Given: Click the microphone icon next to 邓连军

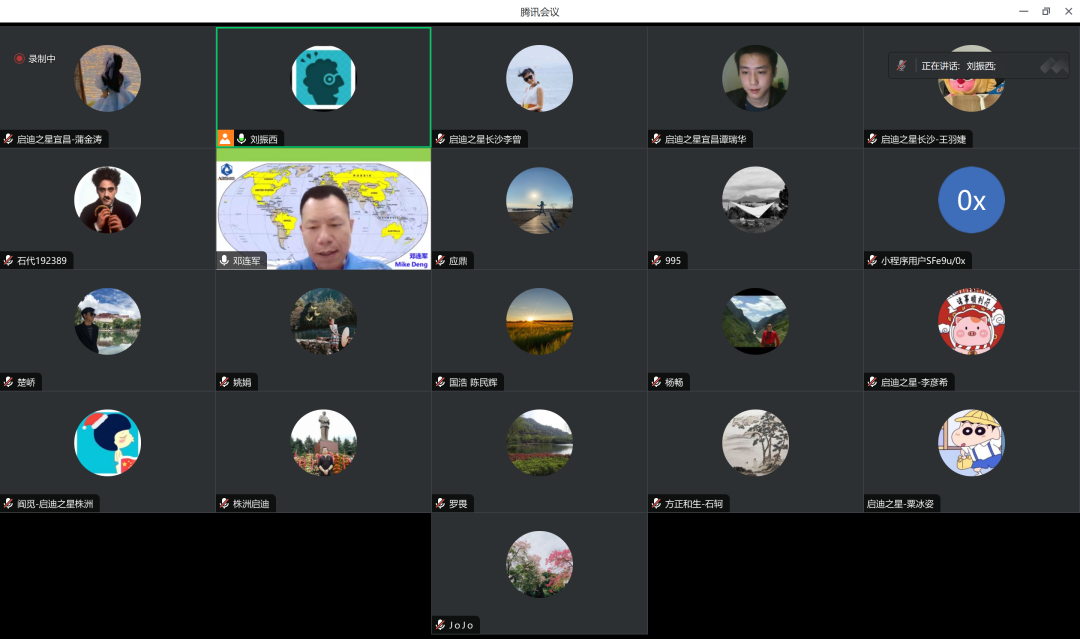Looking at the screenshot, I should tap(224, 261).
